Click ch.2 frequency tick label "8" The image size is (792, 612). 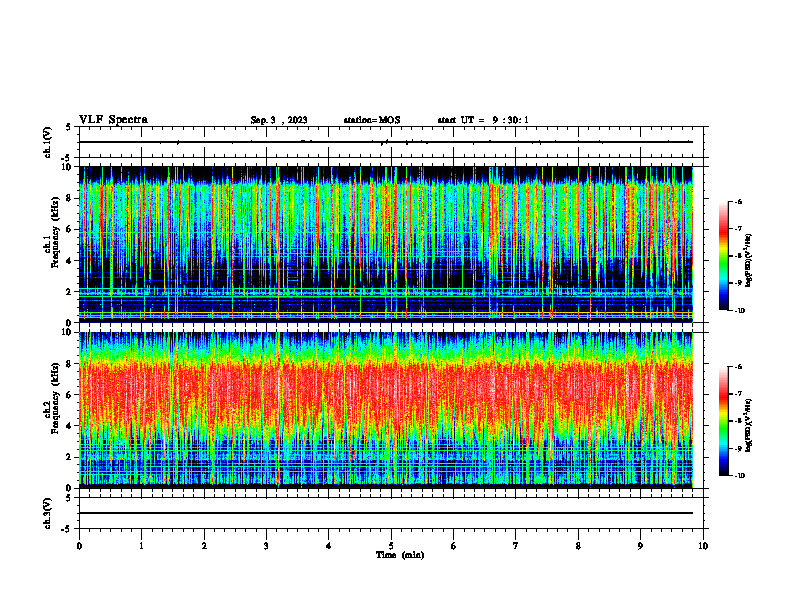point(69,364)
